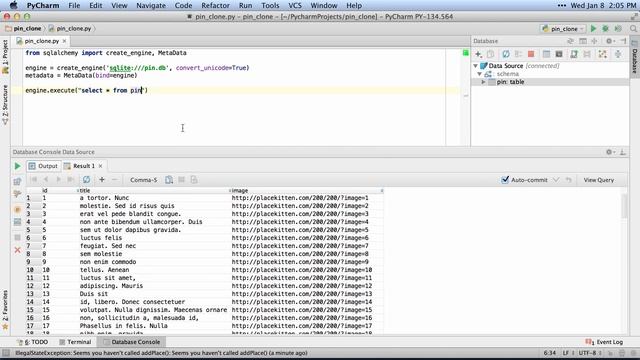Open the Apple menu
The height and width of the screenshot is (360, 640).
(x=13, y=5)
